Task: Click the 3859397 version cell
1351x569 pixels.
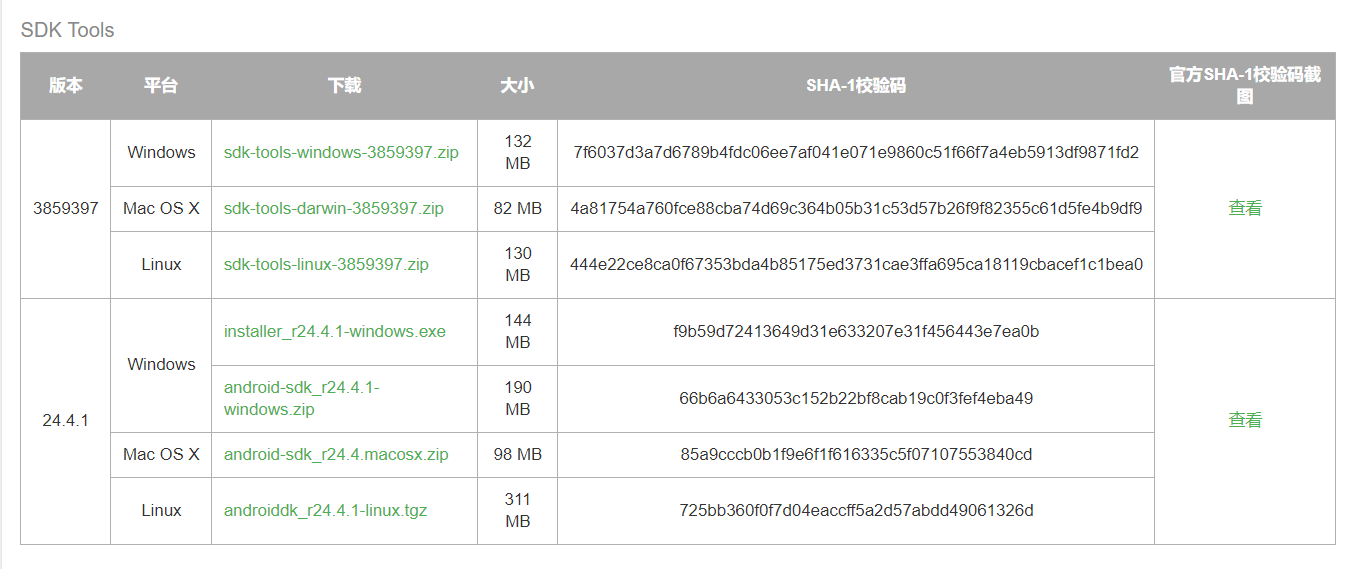Action: click(66, 209)
